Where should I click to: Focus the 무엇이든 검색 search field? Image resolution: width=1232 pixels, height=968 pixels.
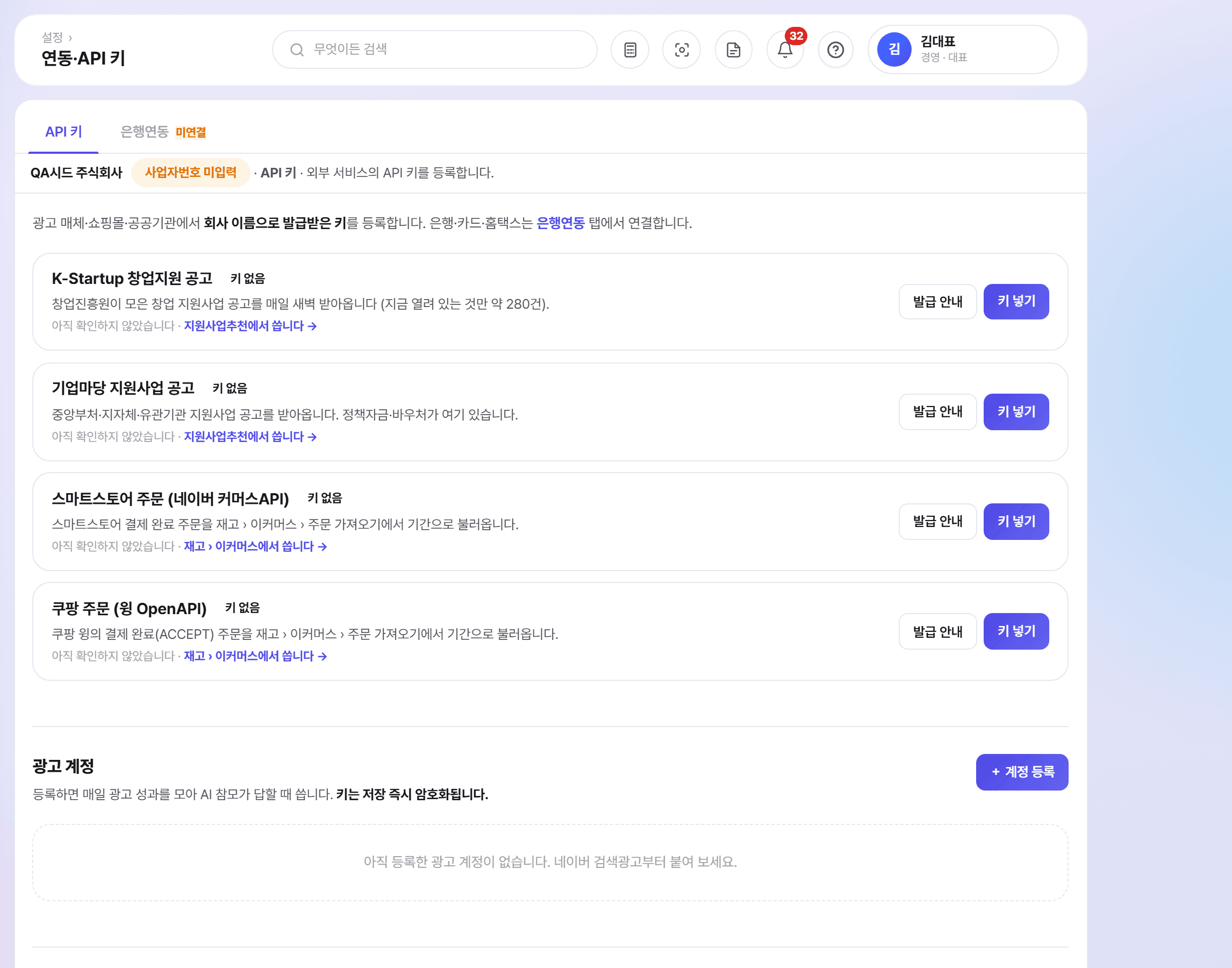(434, 49)
